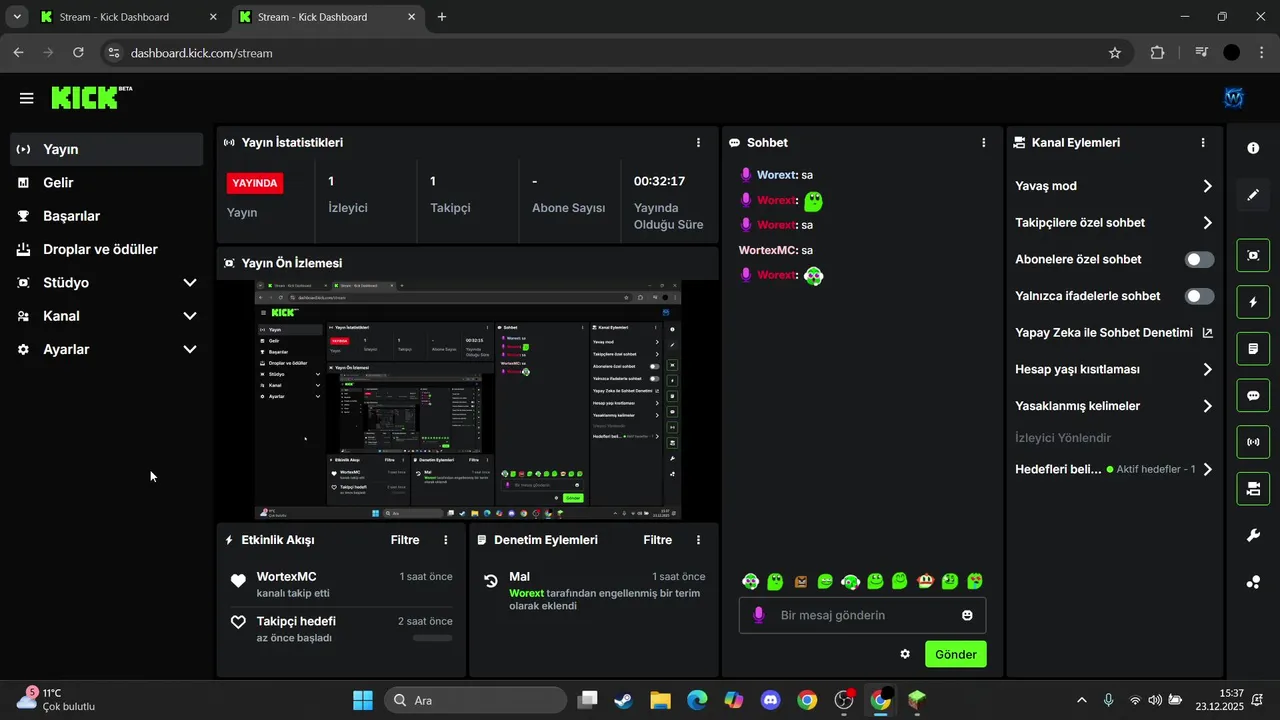Open Yasaklanmış kelimeler arrow
Viewport: 1280px width, 720px height.
(x=1207, y=406)
